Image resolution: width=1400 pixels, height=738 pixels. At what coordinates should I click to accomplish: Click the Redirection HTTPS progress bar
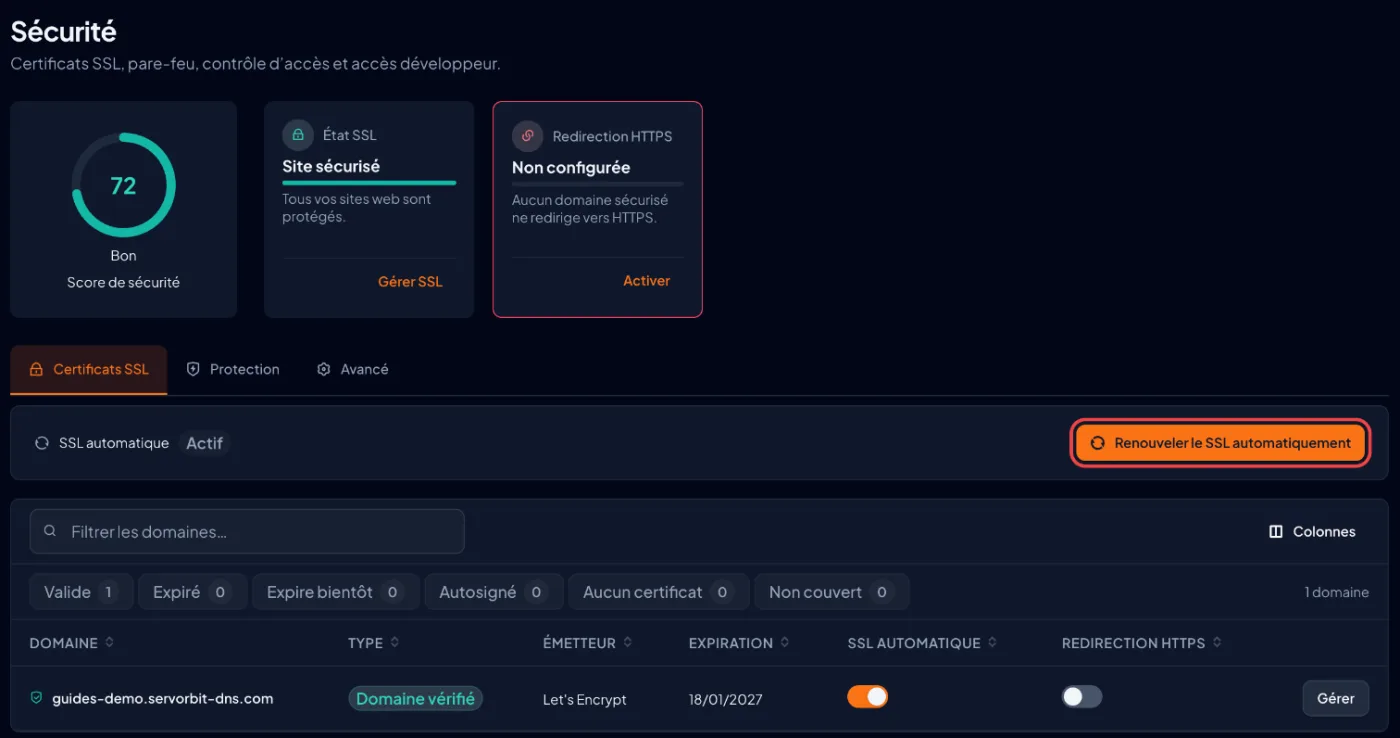tap(598, 184)
